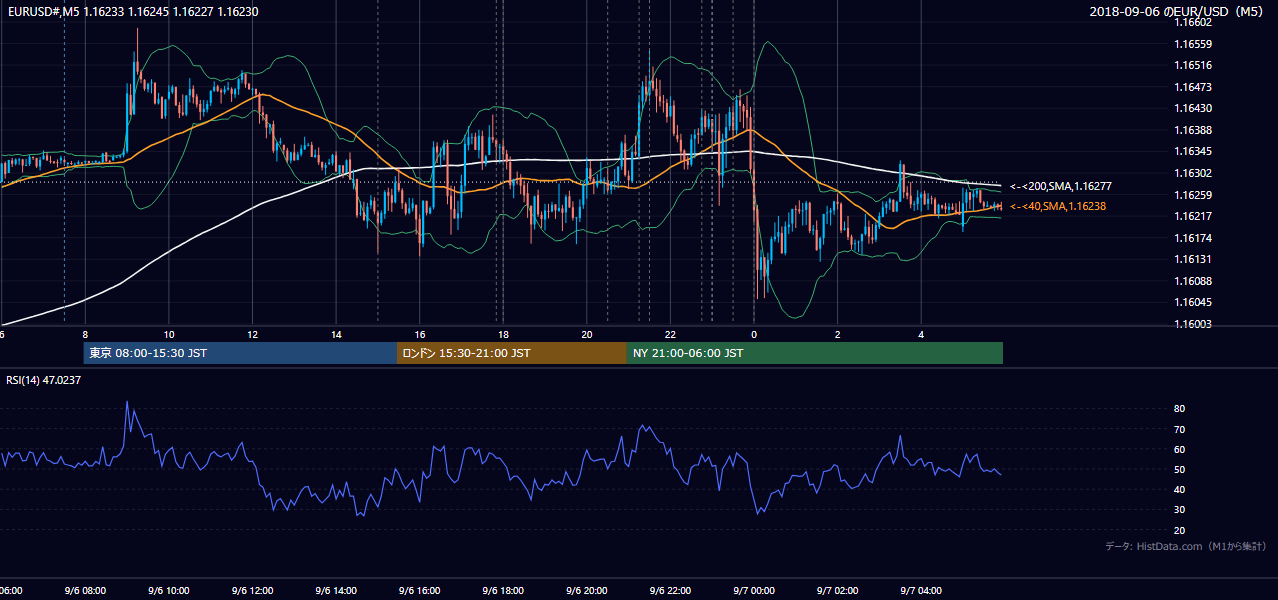The height and width of the screenshot is (600, 1278).
Task: Click the 2018-09-06 EUR/USD (M5) chart title
Action: pyautogui.click(x=1176, y=12)
